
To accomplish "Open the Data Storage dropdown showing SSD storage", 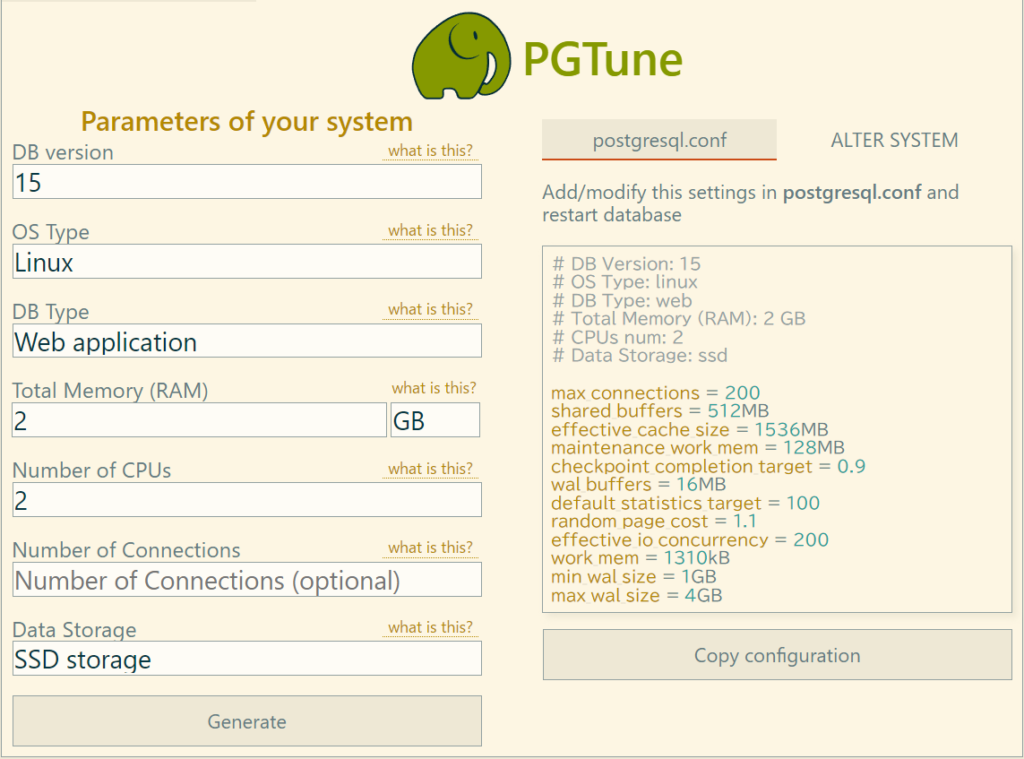I will pyautogui.click(x=247, y=658).
